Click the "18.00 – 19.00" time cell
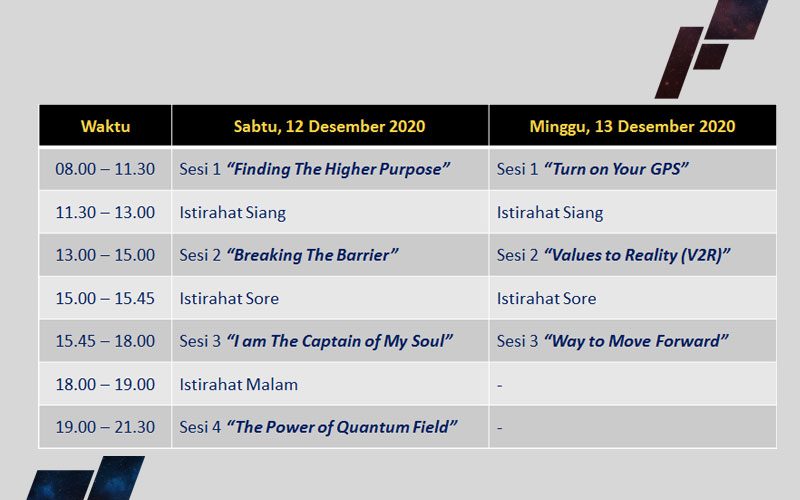 coord(105,384)
